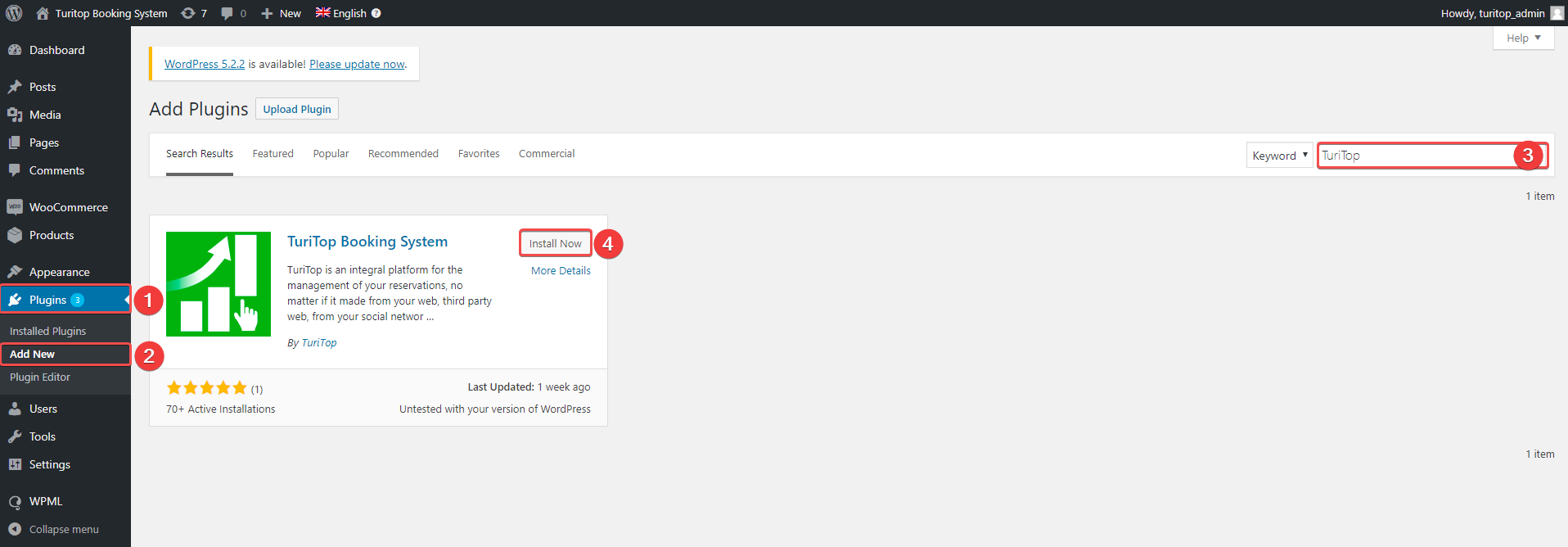Switch to the Recommended tab

[x=403, y=153]
